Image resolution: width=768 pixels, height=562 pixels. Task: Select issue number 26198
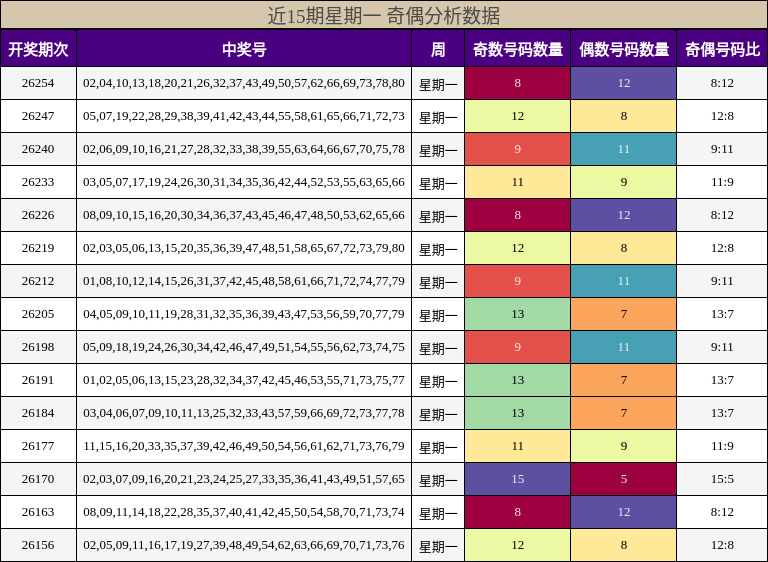tap(38, 347)
